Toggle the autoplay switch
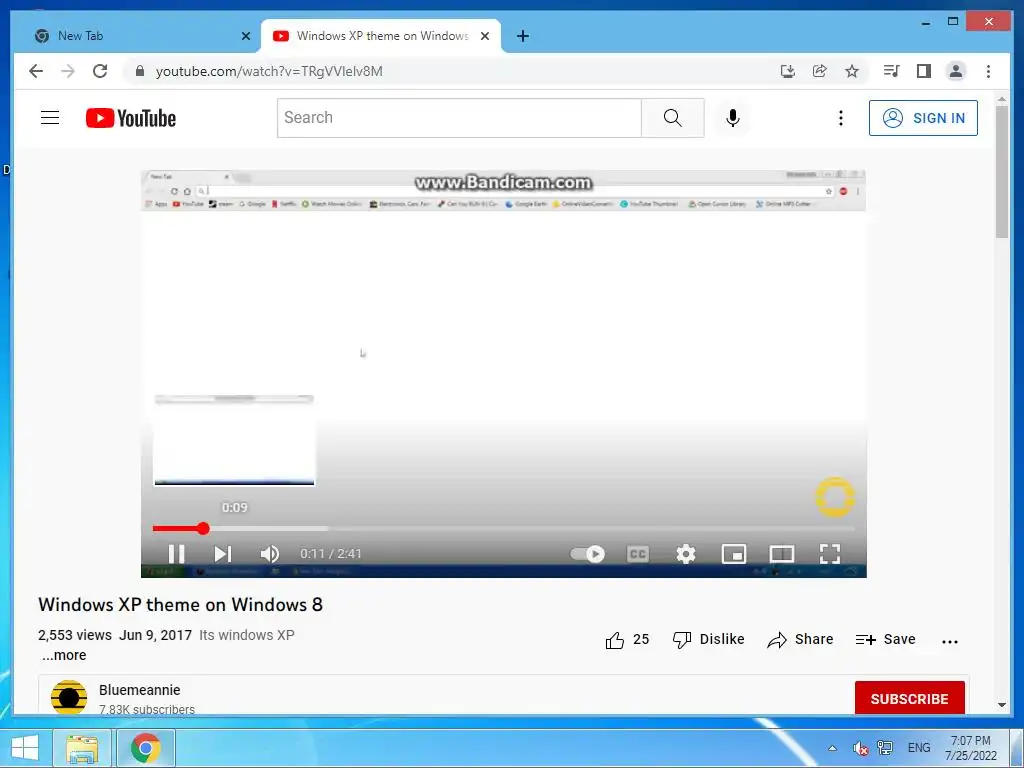Screen dimensions: 1024x768 pos(587,554)
